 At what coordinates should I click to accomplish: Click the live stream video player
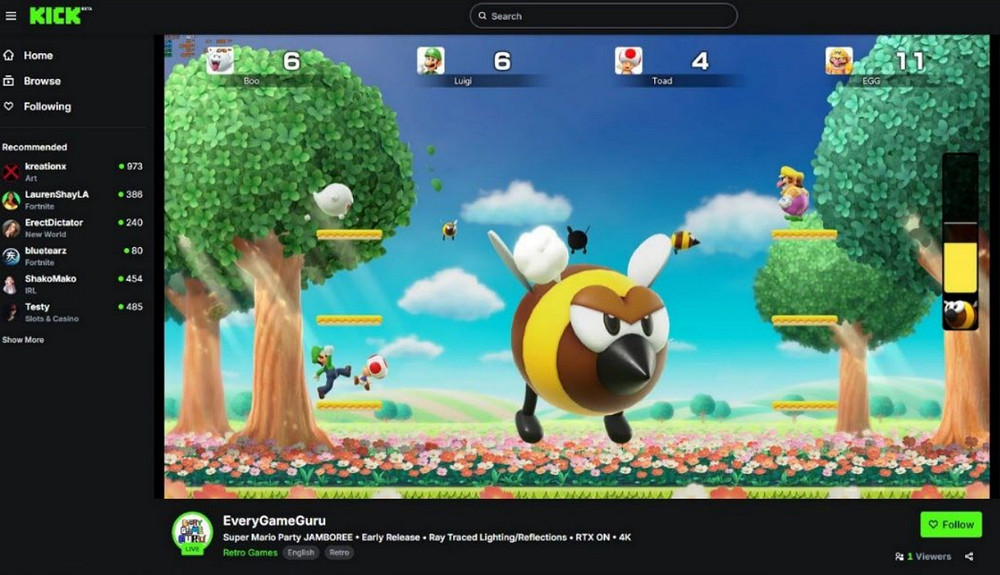pos(576,267)
